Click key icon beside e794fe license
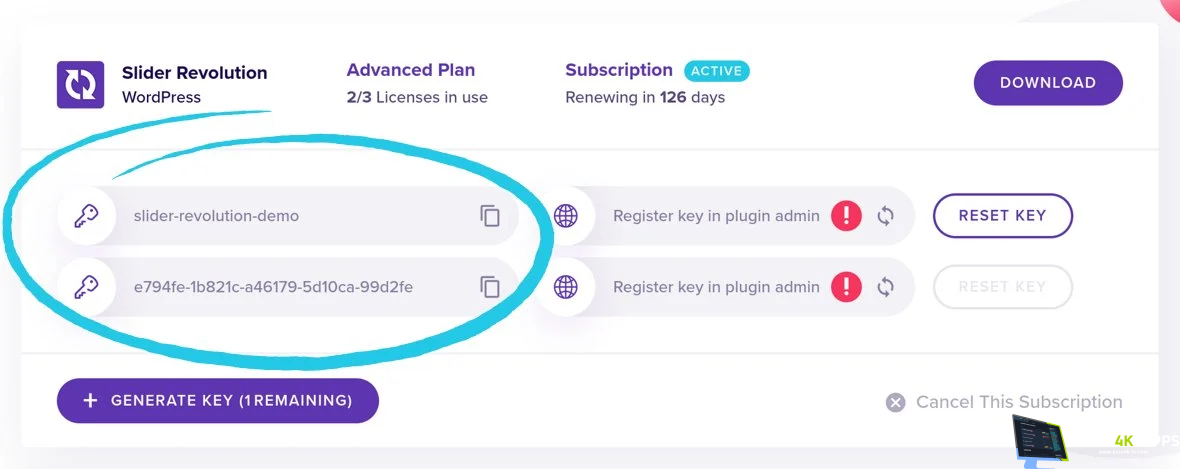Viewport: 1180px width, 469px height. point(86,287)
